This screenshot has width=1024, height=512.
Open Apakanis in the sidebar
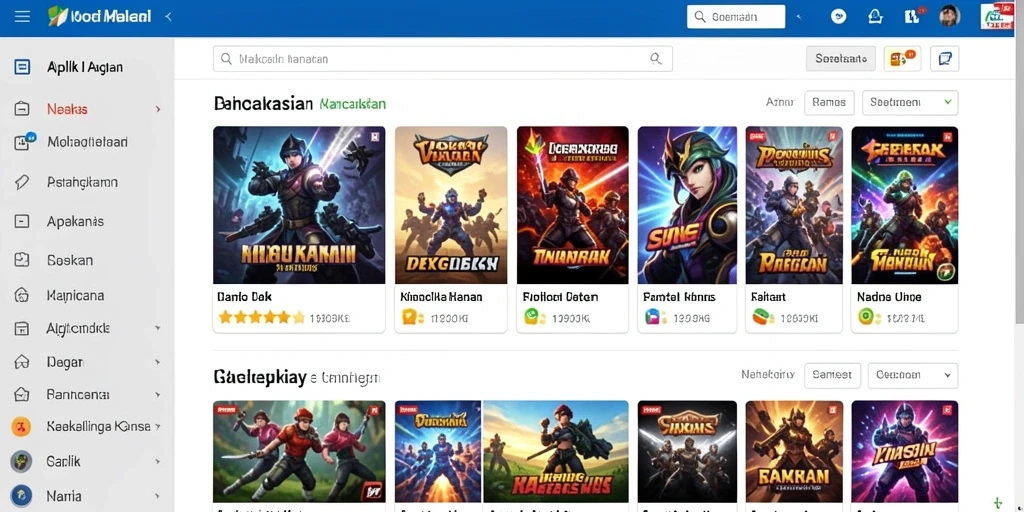point(75,221)
